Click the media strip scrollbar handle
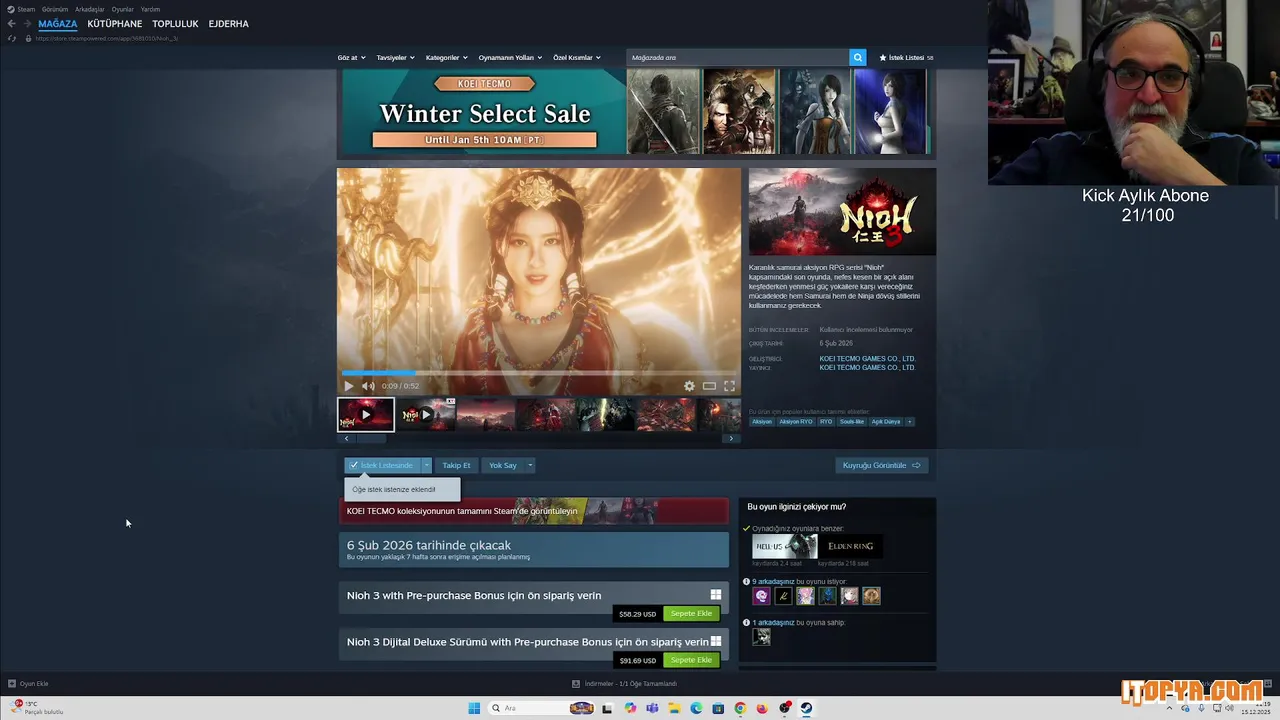Image resolution: width=1280 pixels, height=720 pixels. click(x=371, y=438)
